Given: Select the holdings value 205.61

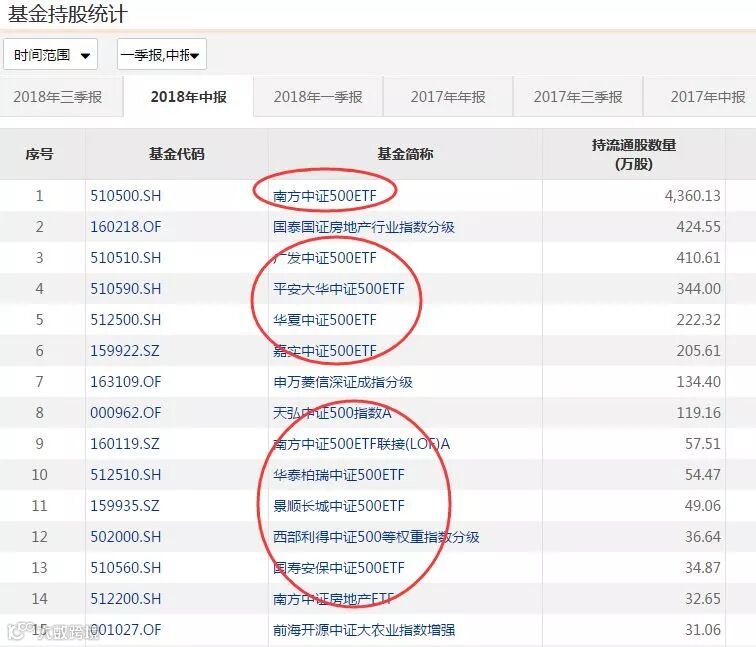Looking at the screenshot, I should point(698,350).
